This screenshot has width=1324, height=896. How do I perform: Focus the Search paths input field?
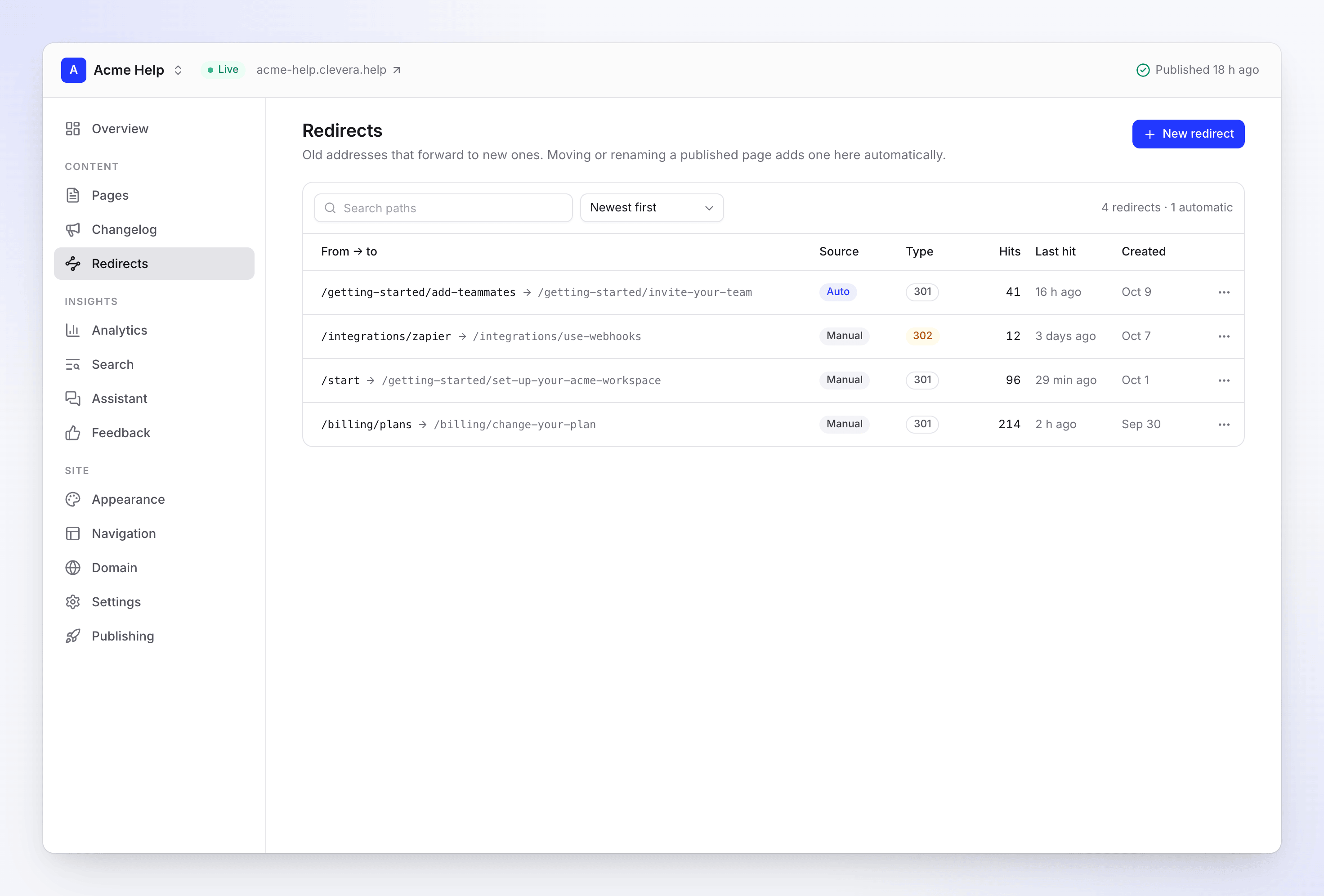(x=443, y=208)
